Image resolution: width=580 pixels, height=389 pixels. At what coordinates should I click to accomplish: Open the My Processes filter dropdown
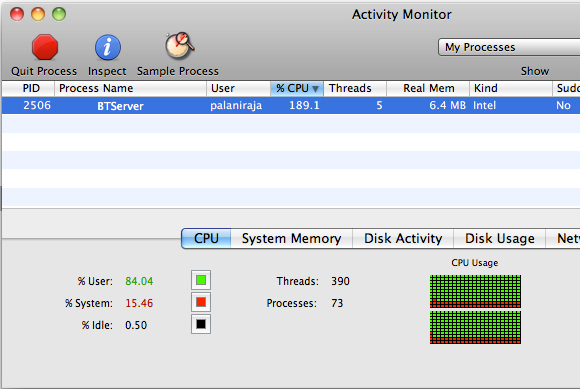click(509, 47)
